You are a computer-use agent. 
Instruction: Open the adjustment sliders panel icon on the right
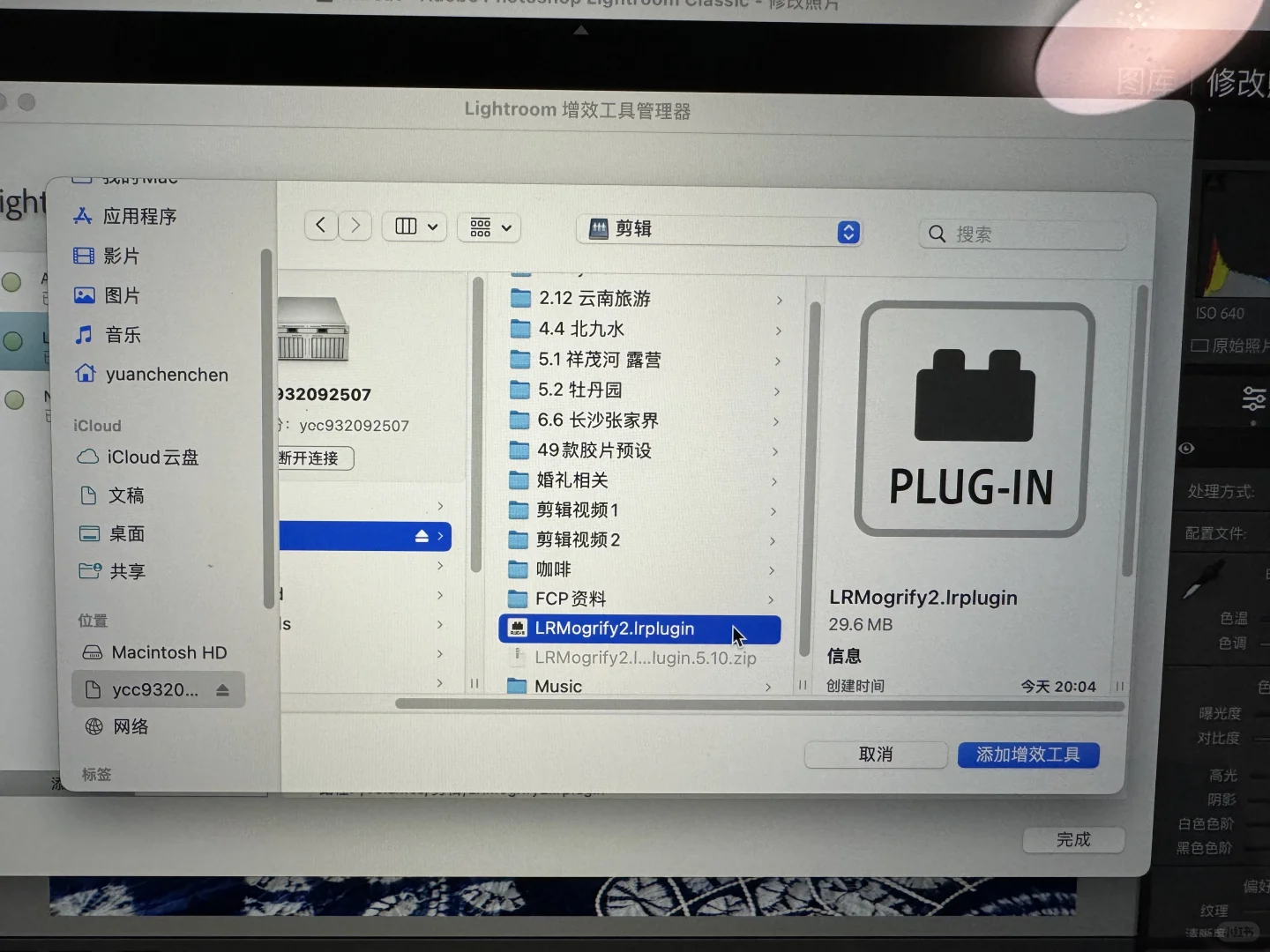pos(1253,398)
